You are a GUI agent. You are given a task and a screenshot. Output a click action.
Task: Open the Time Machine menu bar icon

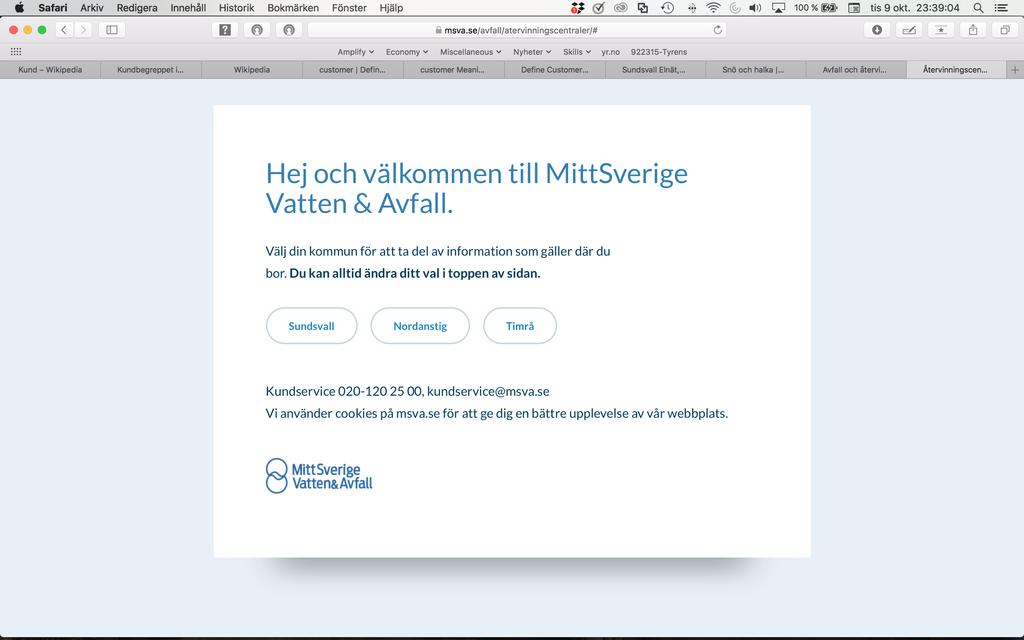667,8
